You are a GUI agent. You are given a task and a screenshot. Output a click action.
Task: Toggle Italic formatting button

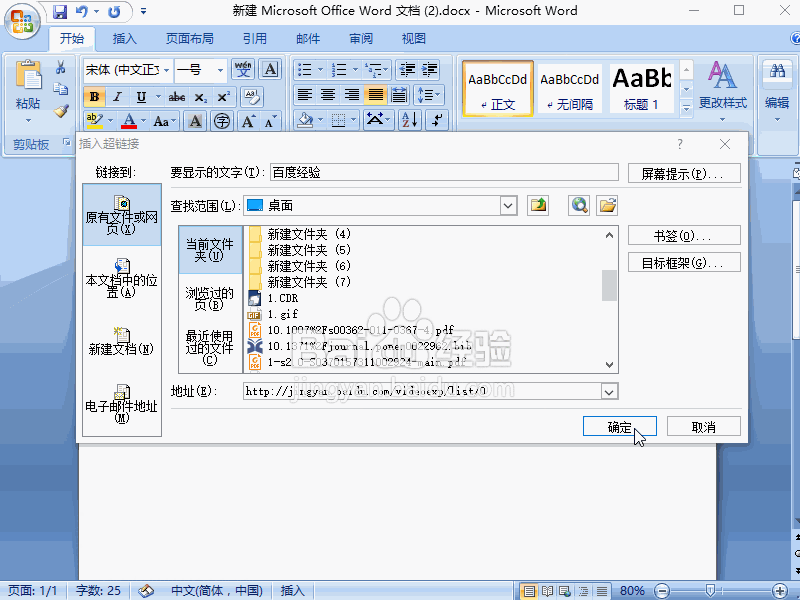coord(117,96)
